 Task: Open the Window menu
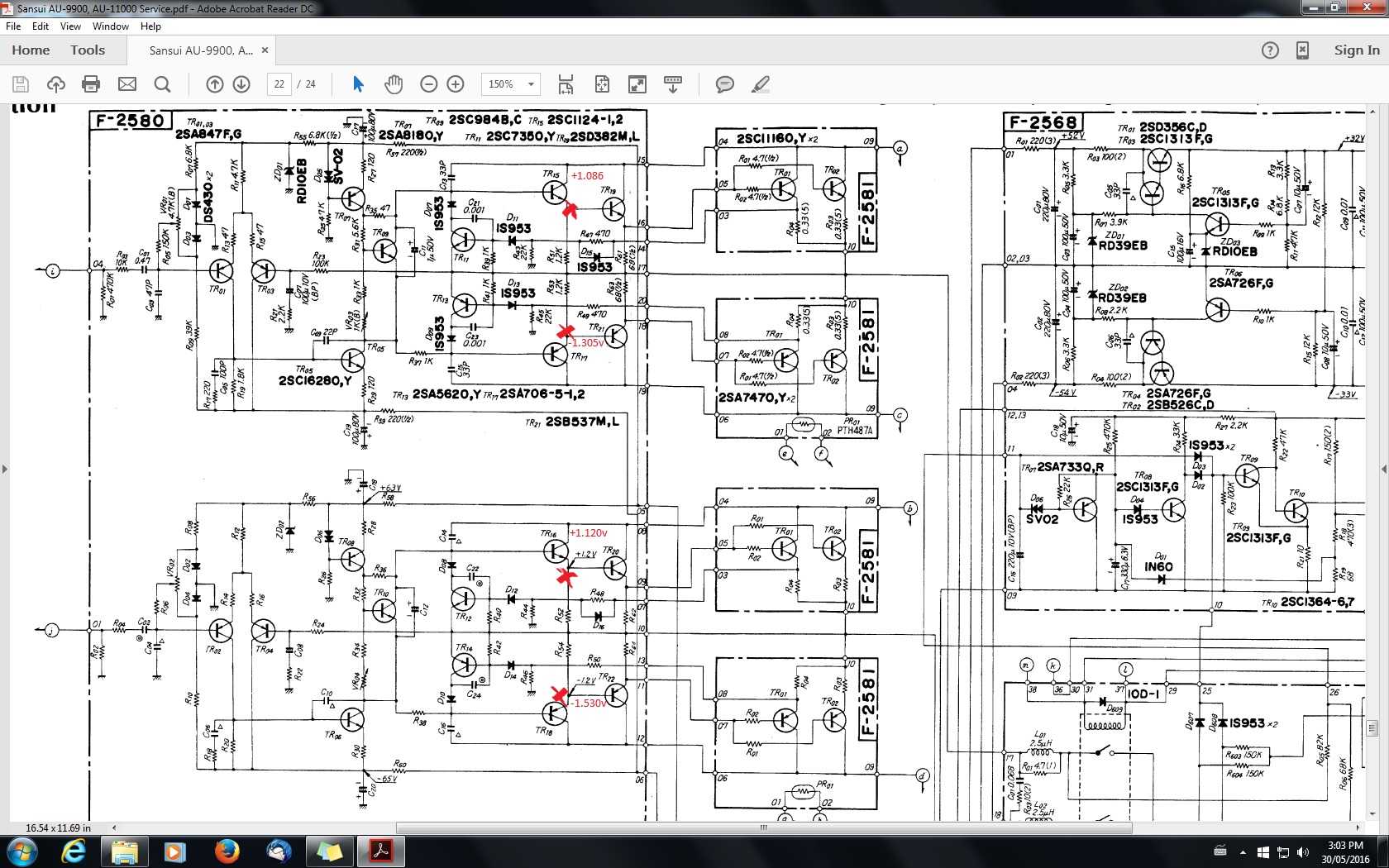[111, 26]
